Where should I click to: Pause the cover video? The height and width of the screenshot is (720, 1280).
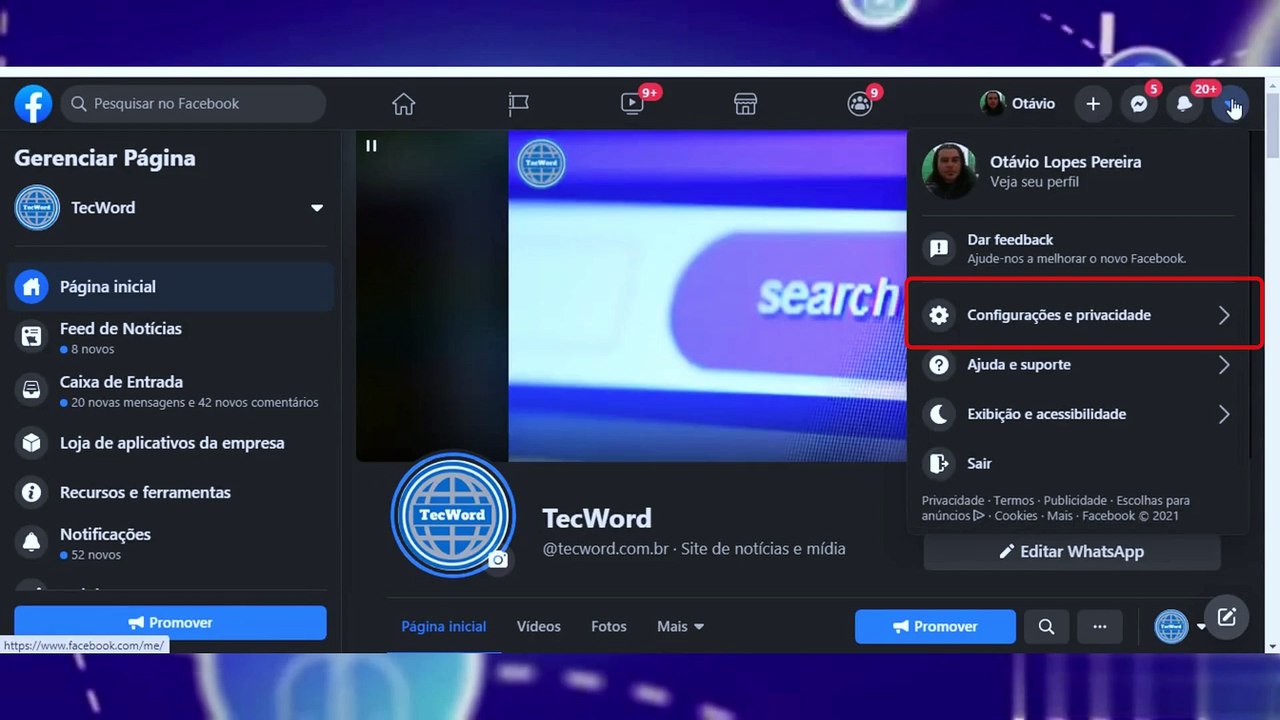371,146
